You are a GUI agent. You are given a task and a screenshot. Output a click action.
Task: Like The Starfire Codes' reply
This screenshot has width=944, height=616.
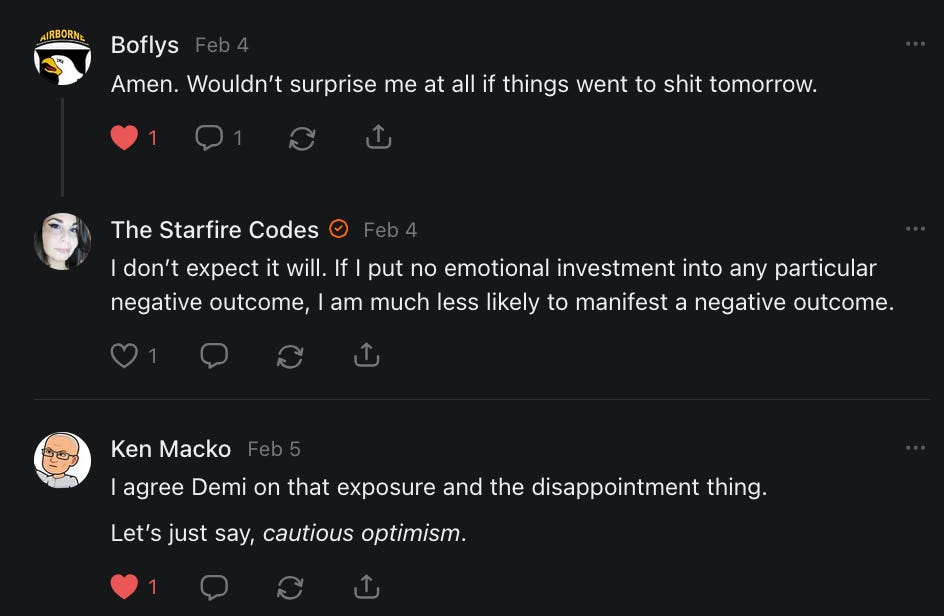point(124,355)
